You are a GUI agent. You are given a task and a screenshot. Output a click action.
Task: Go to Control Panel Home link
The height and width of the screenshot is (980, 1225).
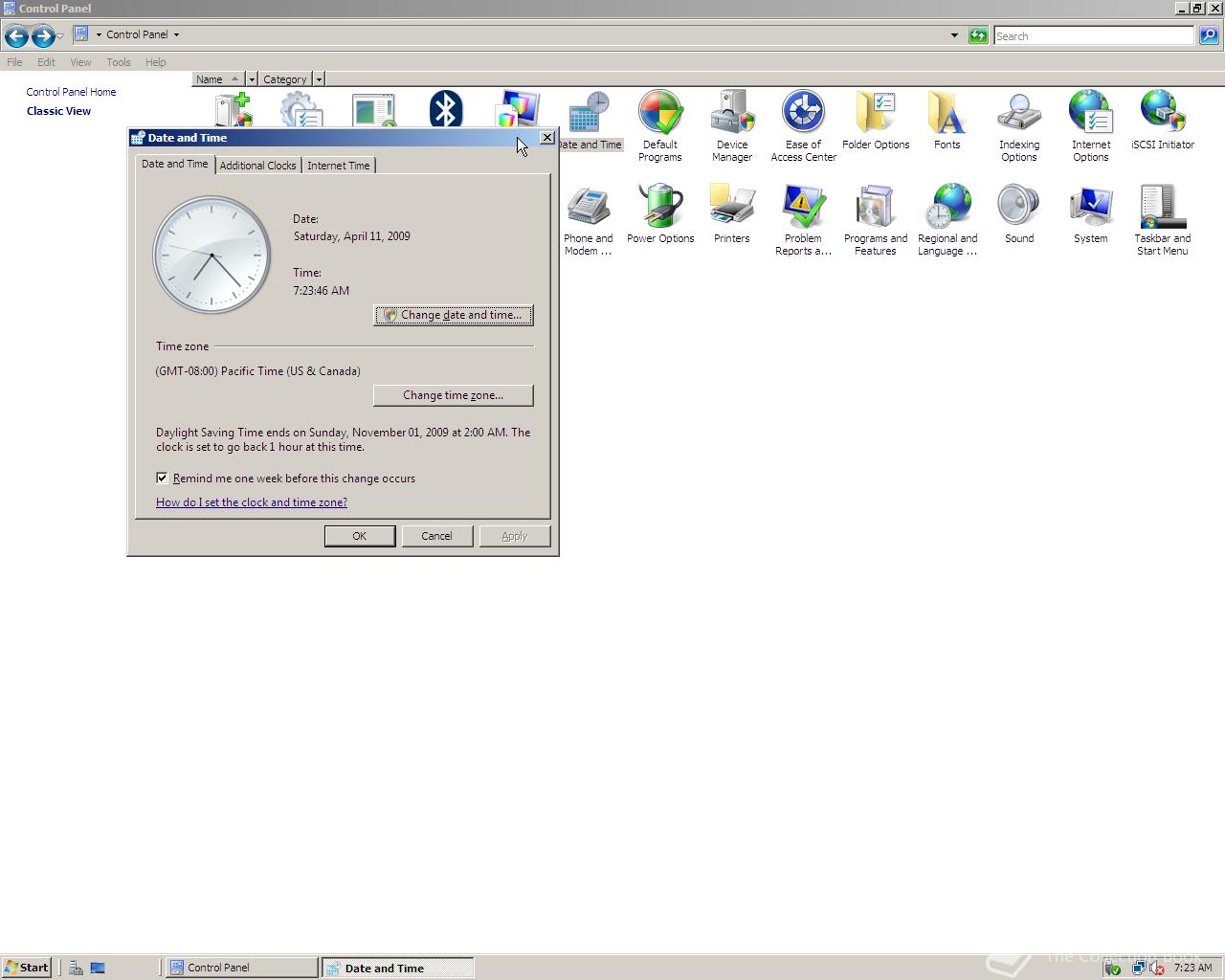pyautogui.click(x=71, y=92)
